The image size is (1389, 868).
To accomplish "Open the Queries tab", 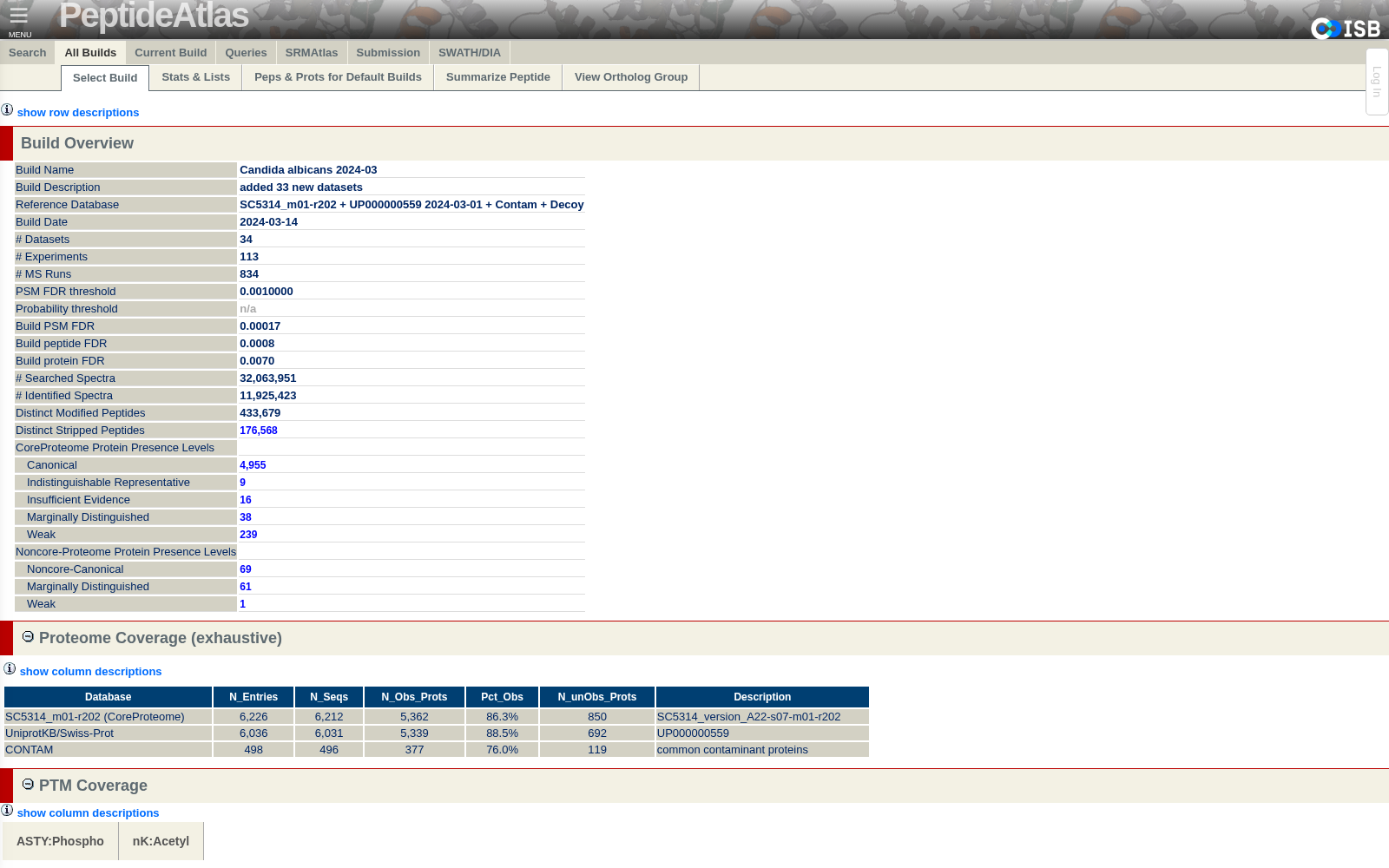I will 246,53.
